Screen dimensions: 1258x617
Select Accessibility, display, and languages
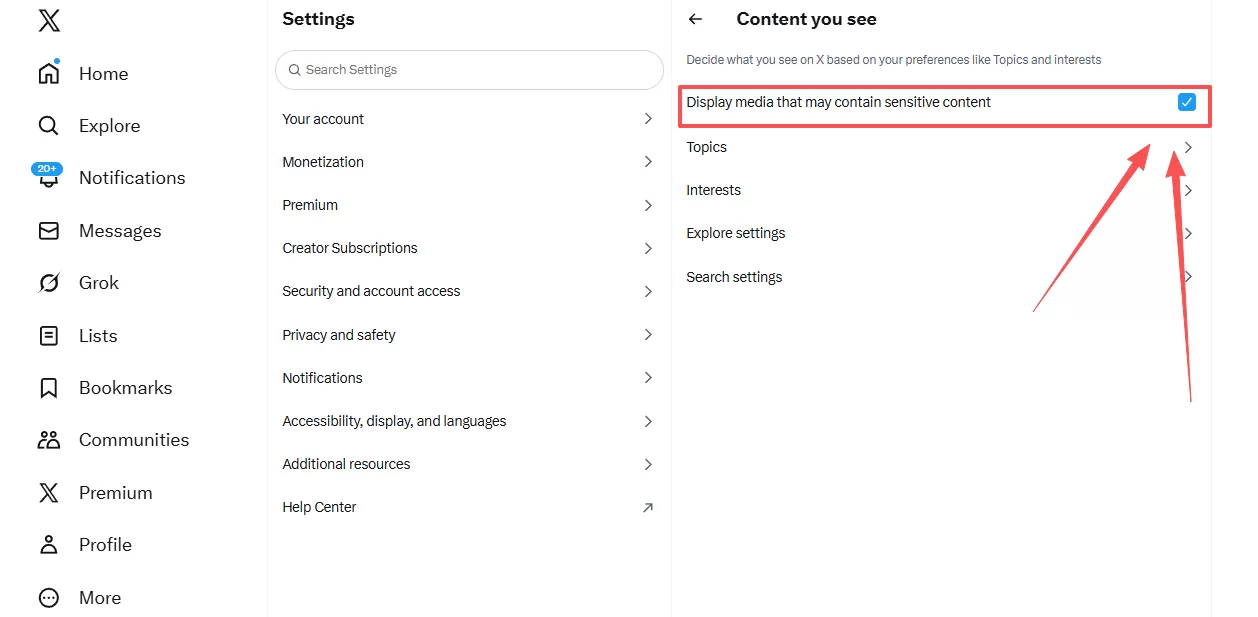coord(394,421)
